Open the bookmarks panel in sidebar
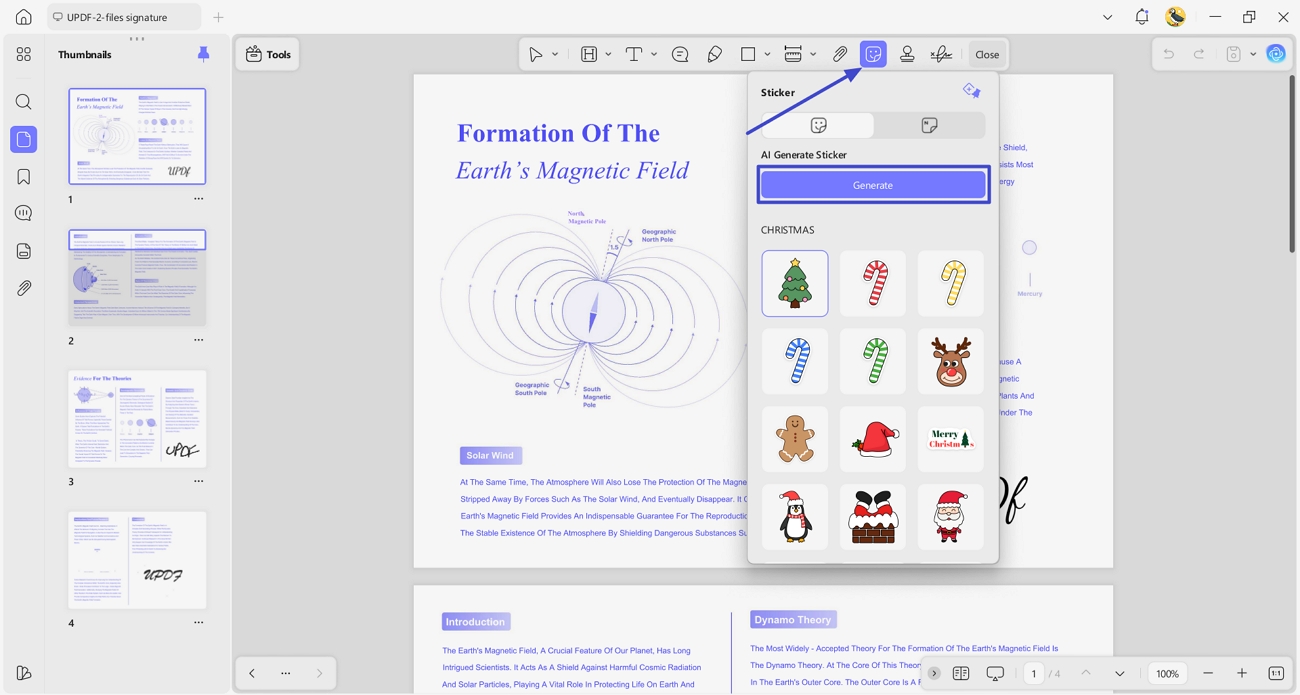 24,177
